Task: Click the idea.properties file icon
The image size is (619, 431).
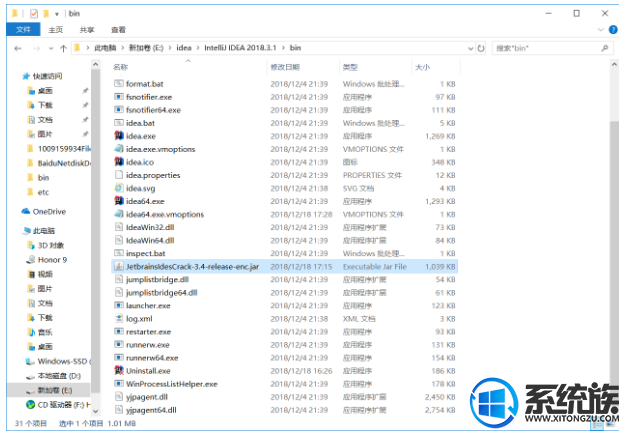Action: pyautogui.click(x=119, y=175)
